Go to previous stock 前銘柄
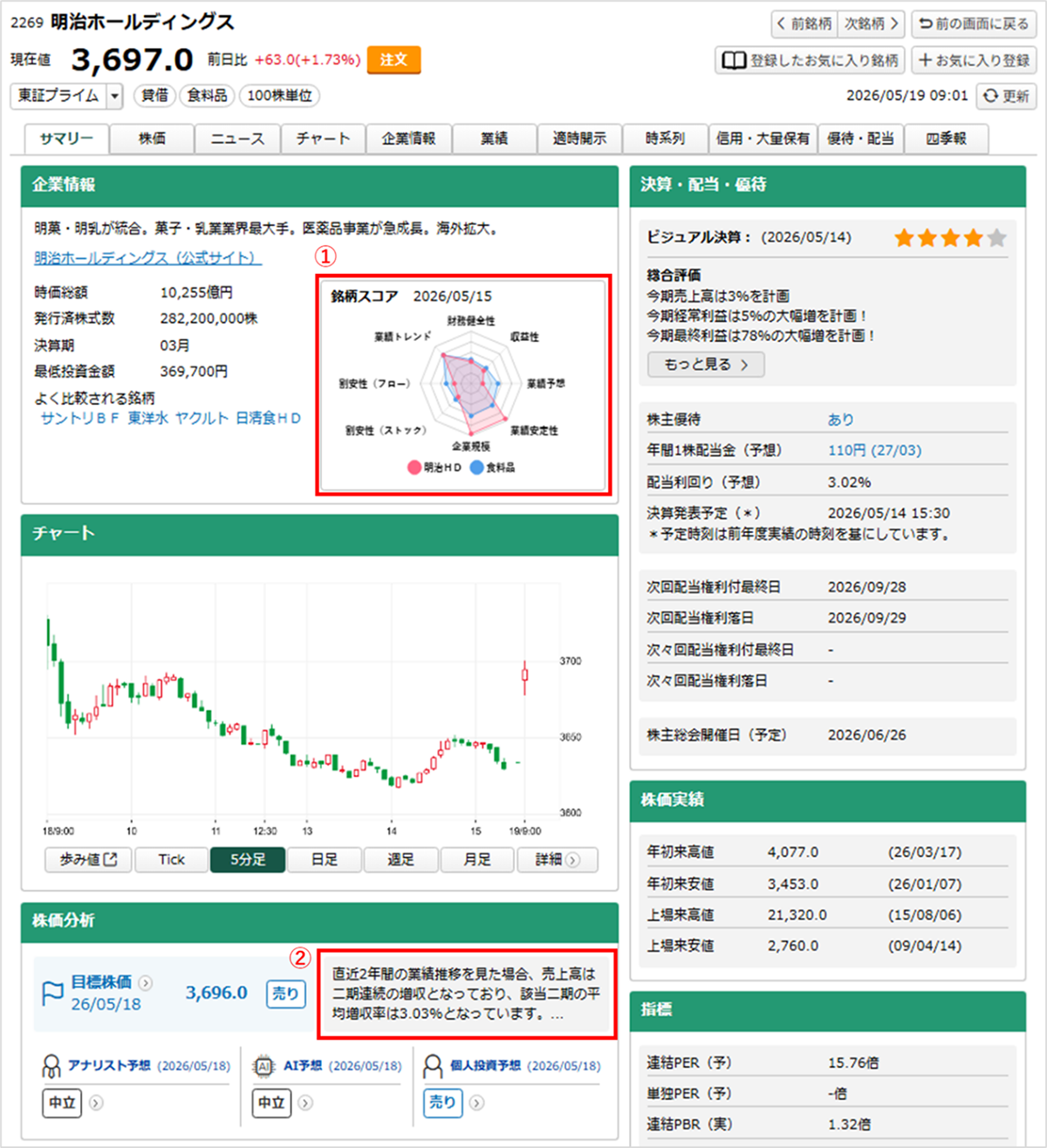1047x1148 pixels. (804, 24)
